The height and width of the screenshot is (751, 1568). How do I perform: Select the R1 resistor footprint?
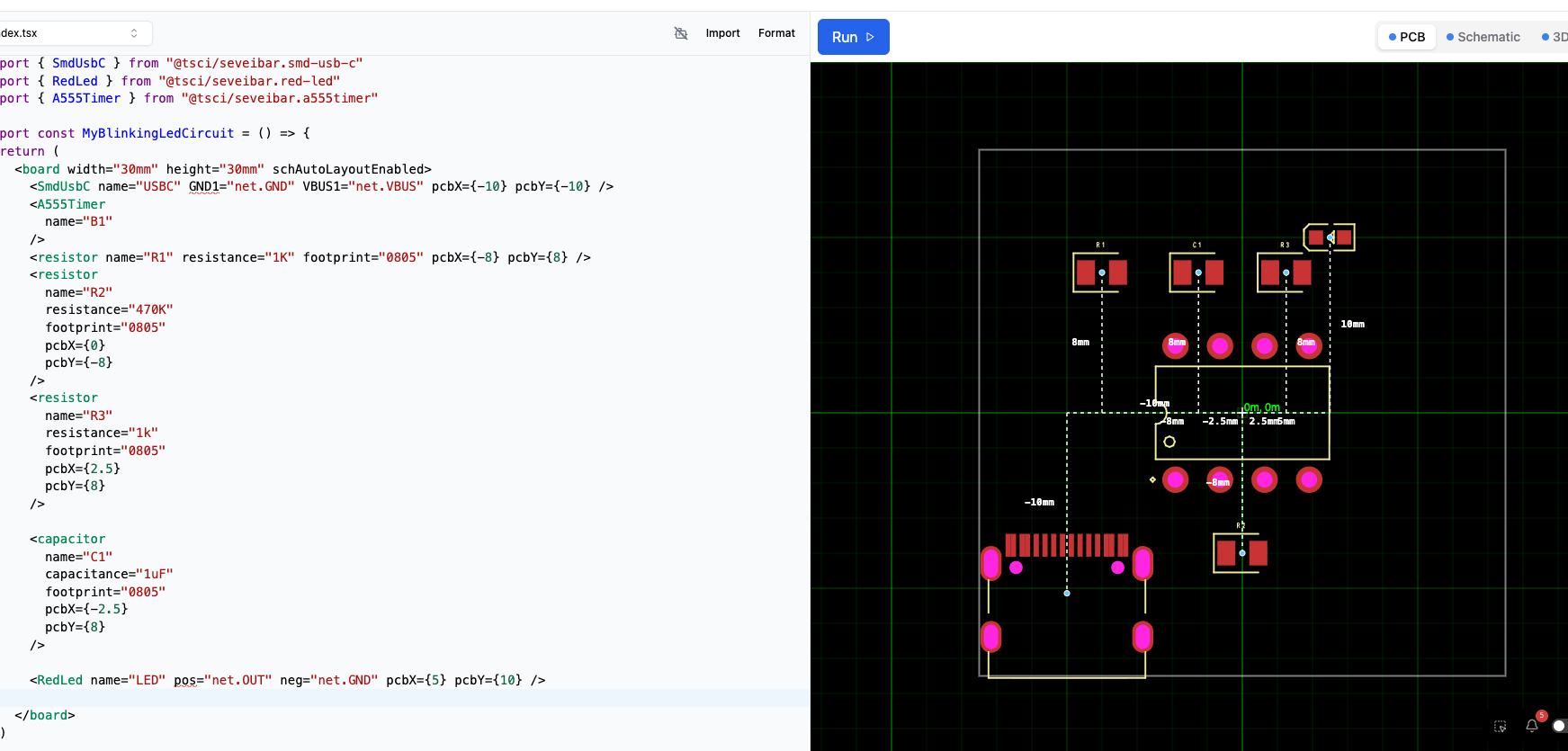click(1101, 273)
